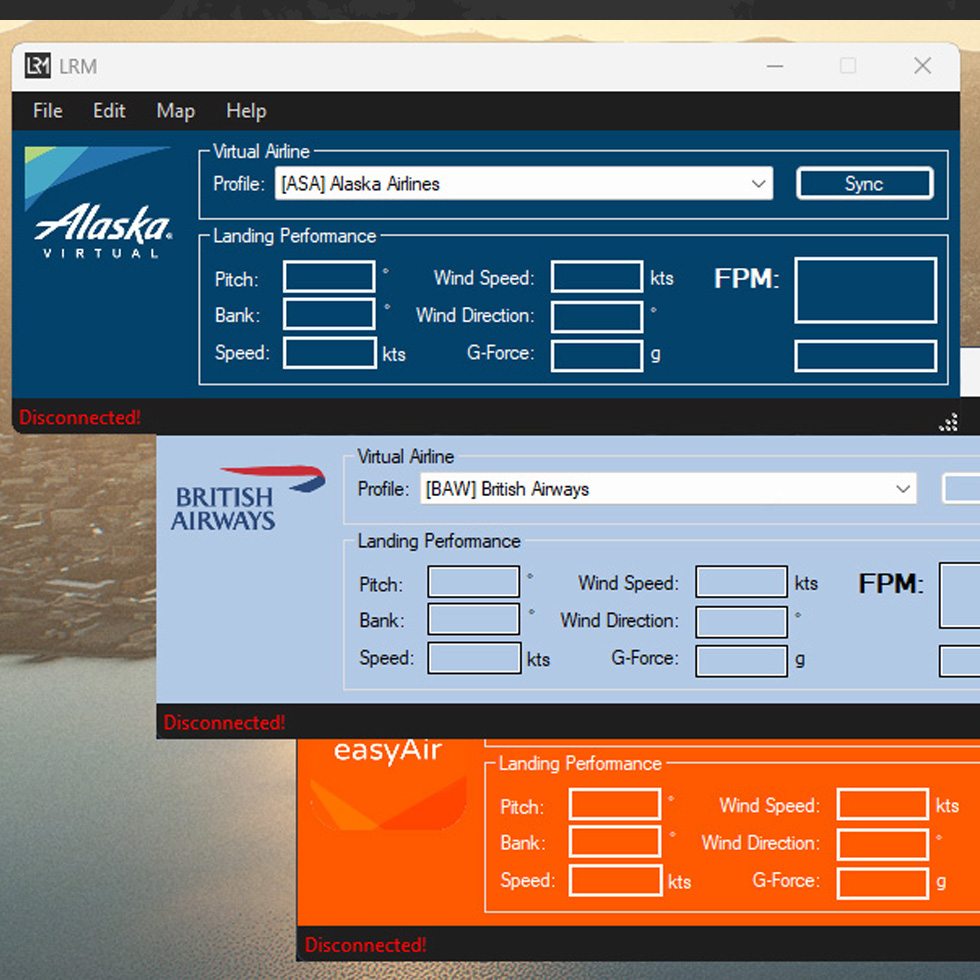Click Speed field in easyAir window

tap(616, 881)
